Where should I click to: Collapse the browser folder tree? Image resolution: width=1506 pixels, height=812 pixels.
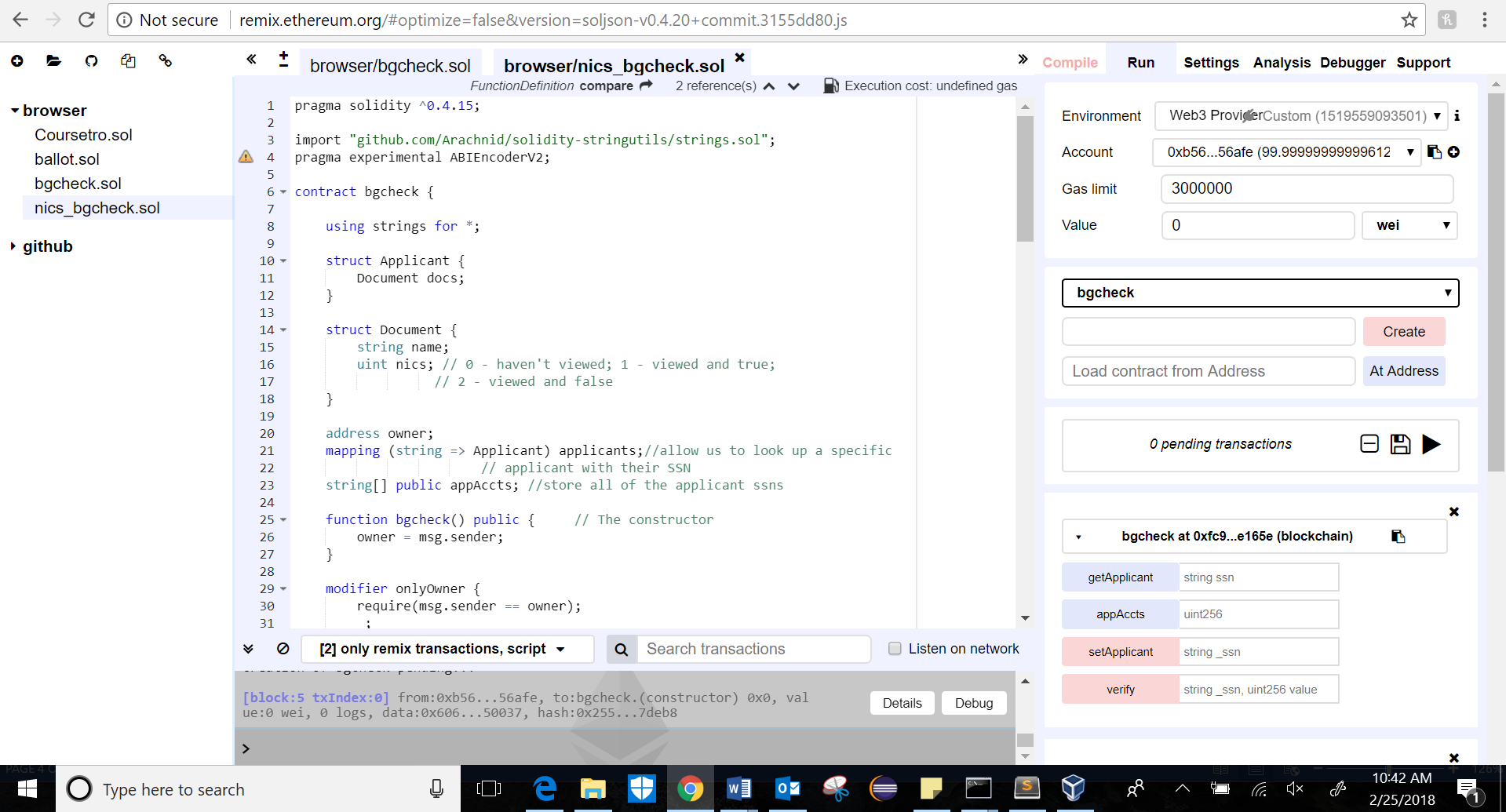tap(14, 111)
